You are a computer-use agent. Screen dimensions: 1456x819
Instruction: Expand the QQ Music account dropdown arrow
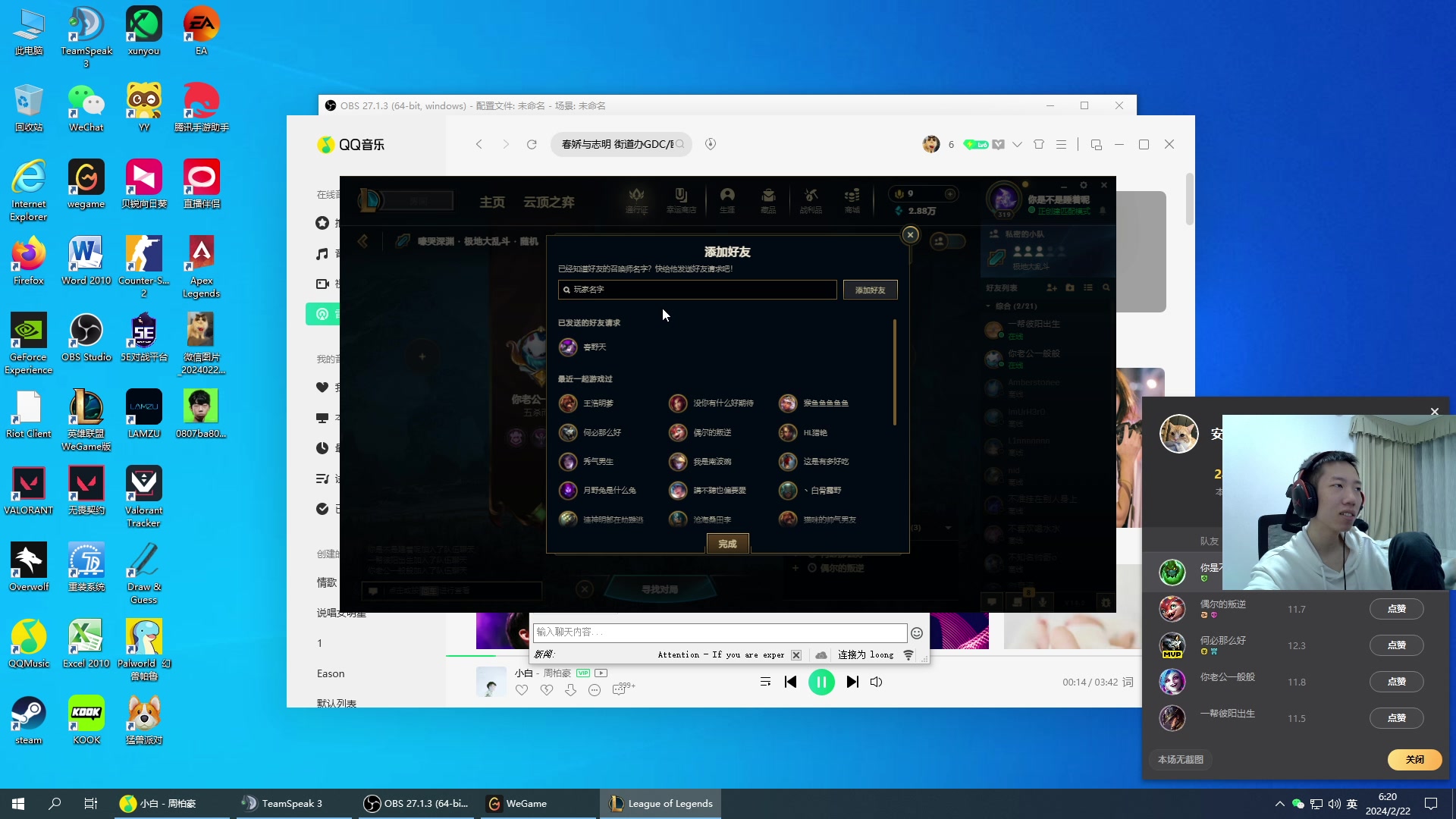tap(1017, 144)
